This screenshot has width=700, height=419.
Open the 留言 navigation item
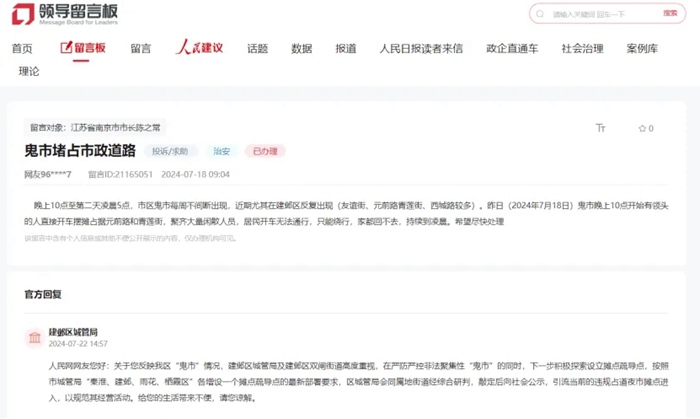click(x=141, y=48)
